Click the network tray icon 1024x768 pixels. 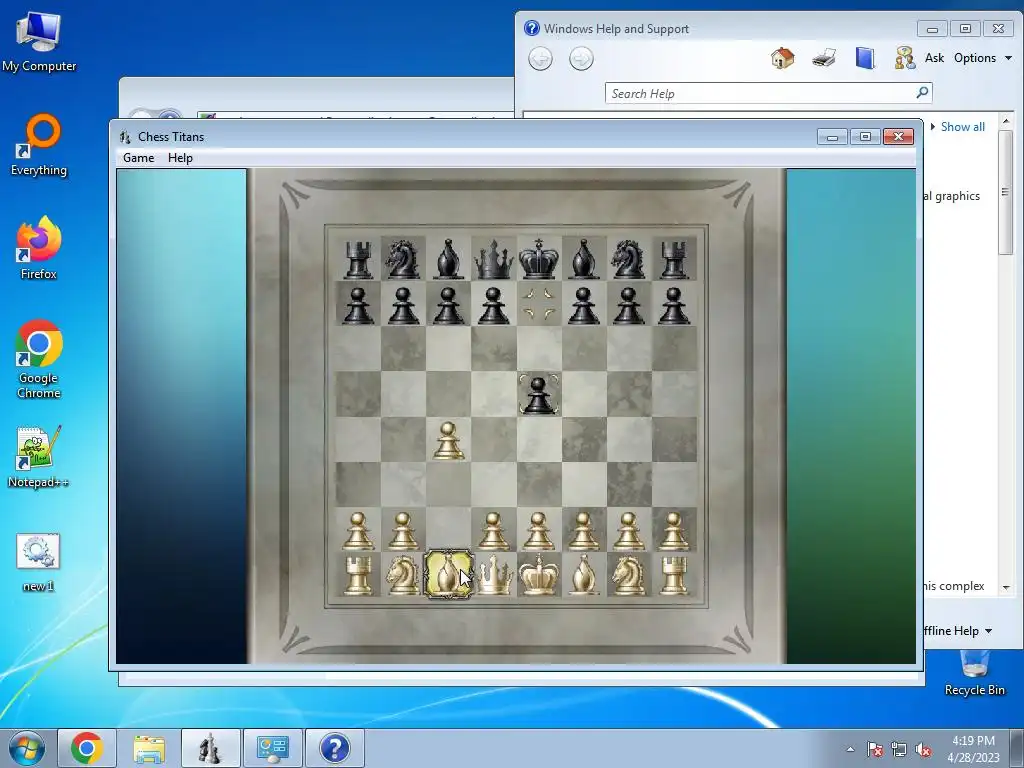pos(899,749)
